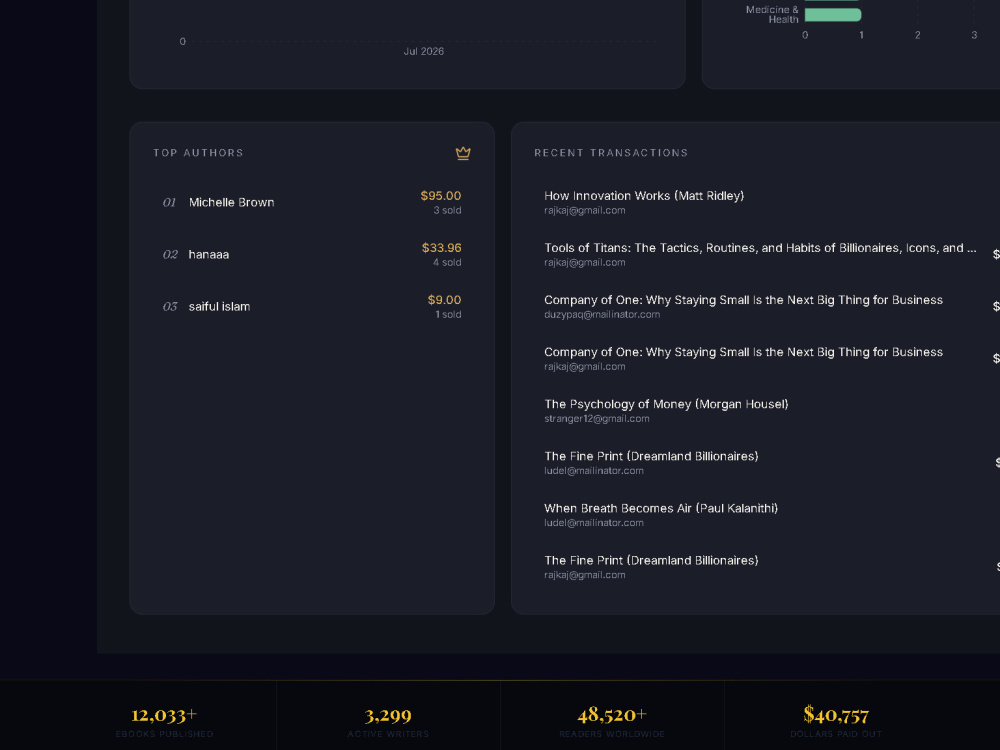Click the $9.00 earnings value

coord(444,300)
